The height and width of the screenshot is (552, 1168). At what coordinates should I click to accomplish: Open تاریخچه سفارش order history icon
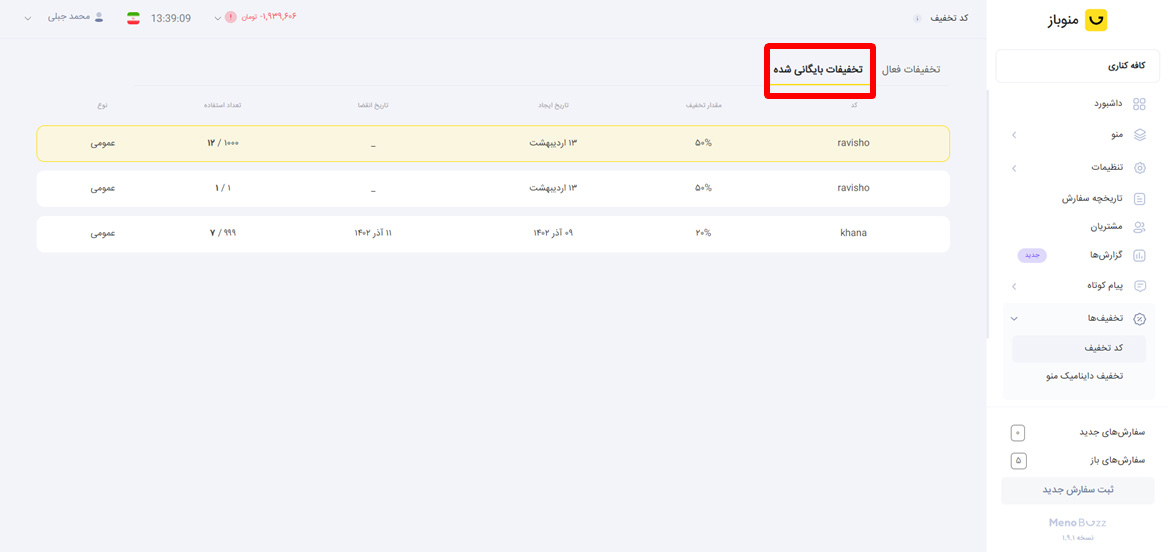point(1139,199)
